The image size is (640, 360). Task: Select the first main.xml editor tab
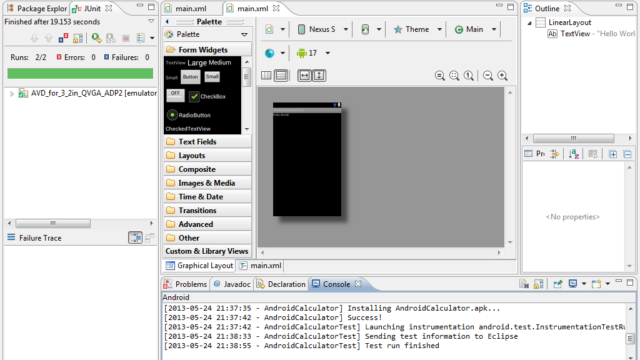click(x=186, y=8)
